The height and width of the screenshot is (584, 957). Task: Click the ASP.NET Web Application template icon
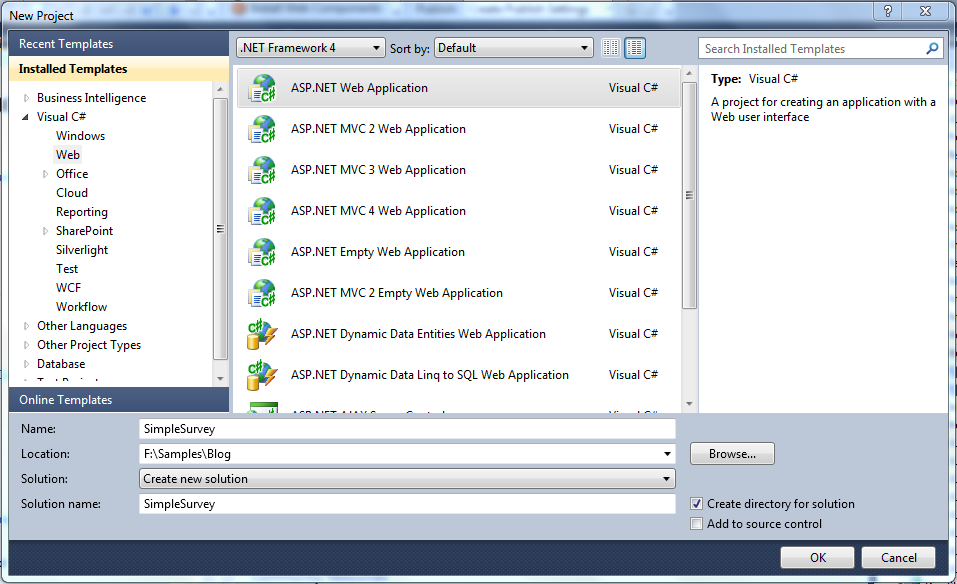(x=262, y=88)
